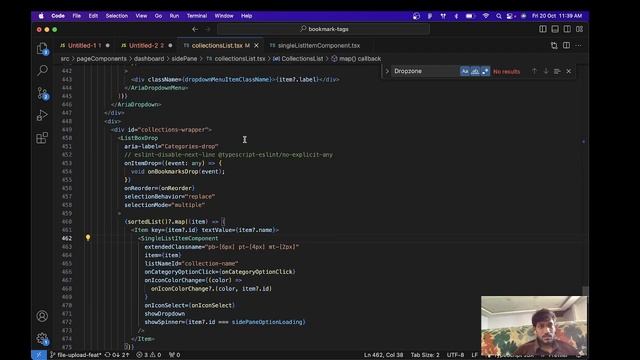The image size is (640, 360).
Task: Open the Apple menu
Action: pos(41,16)
